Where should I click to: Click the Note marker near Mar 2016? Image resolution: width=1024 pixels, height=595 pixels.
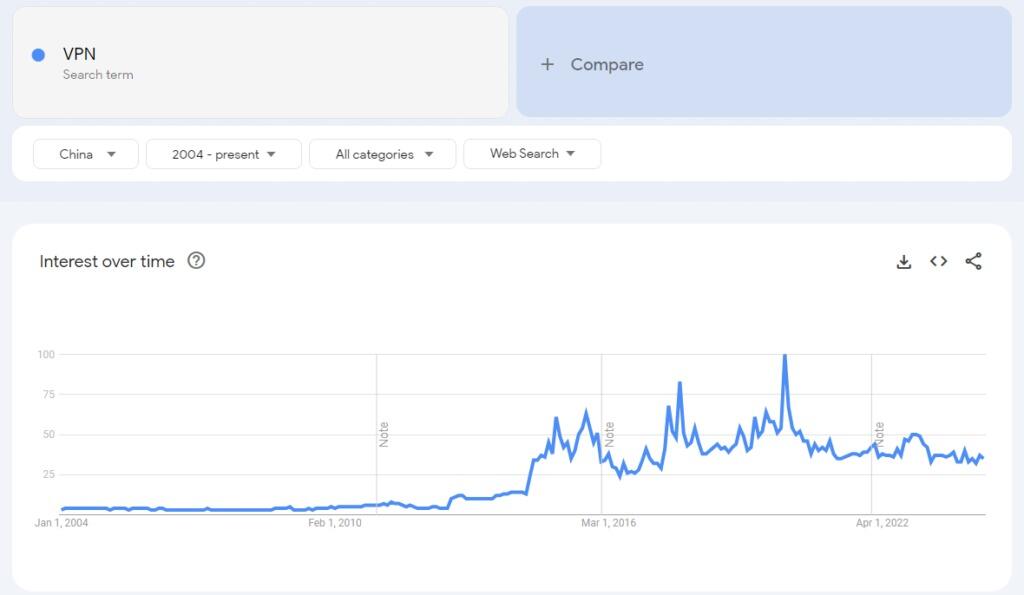pos(609,434)
